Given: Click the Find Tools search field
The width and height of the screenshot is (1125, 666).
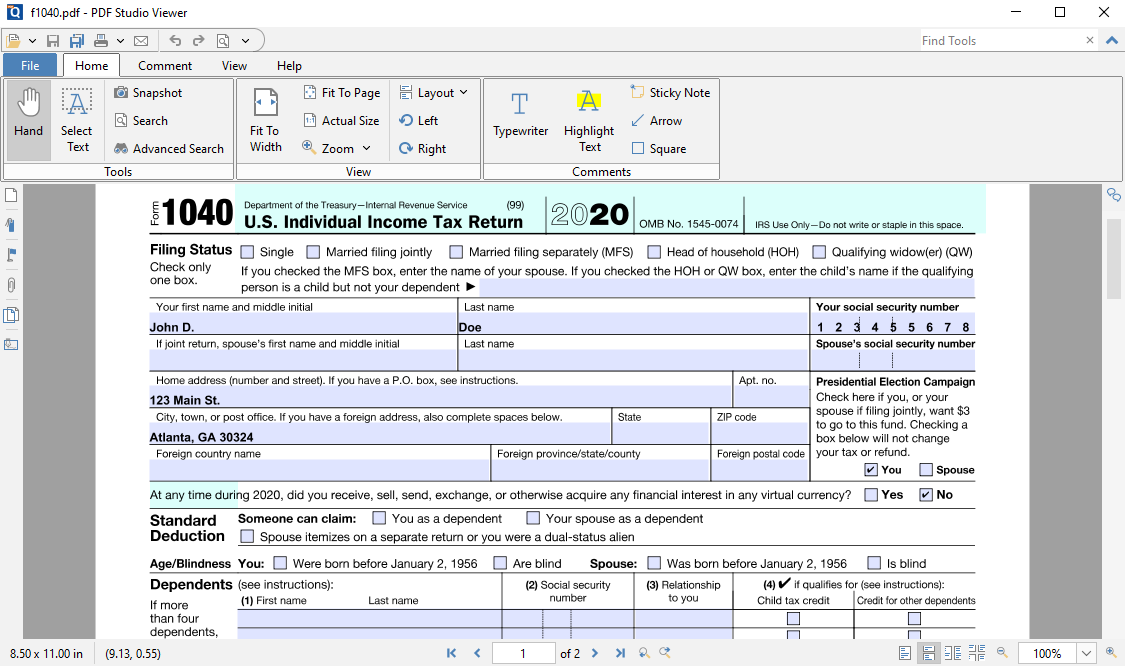Looking at the screenshot, I should 1001,40.
